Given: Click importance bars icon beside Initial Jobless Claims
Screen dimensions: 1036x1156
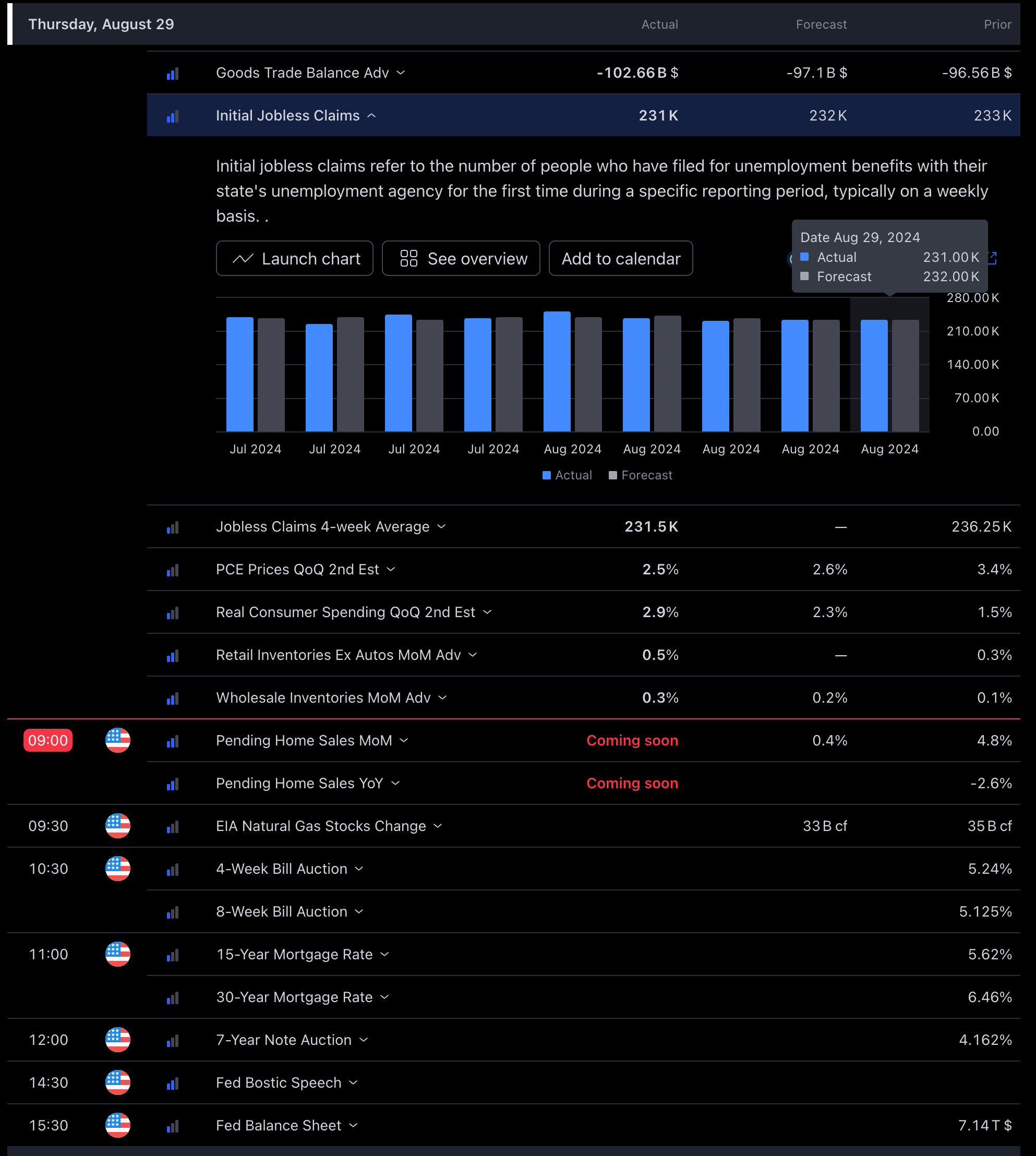Looking at the screenshot, I should [x=173, y=116].
